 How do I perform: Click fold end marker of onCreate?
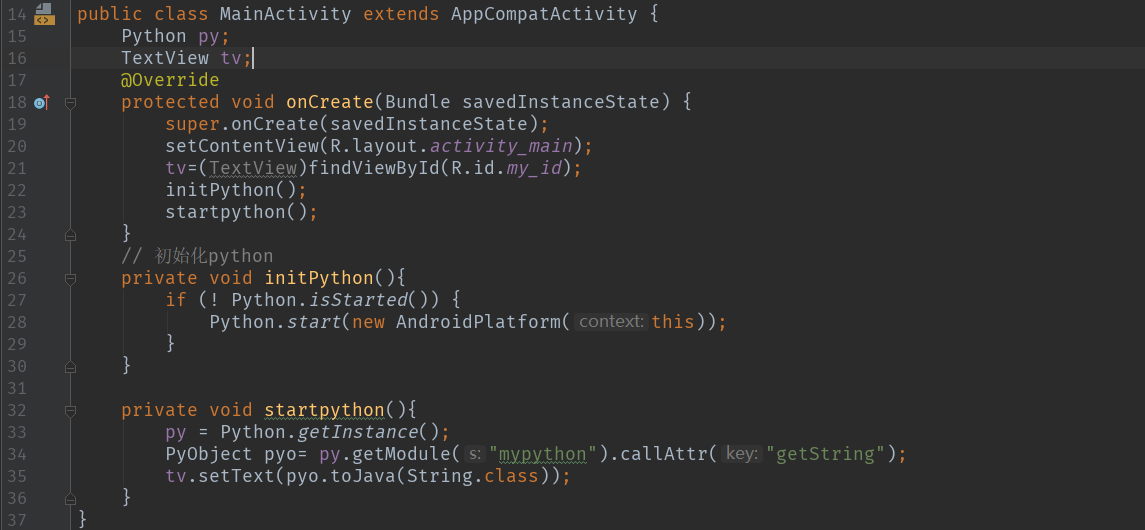tap(70, 234)
